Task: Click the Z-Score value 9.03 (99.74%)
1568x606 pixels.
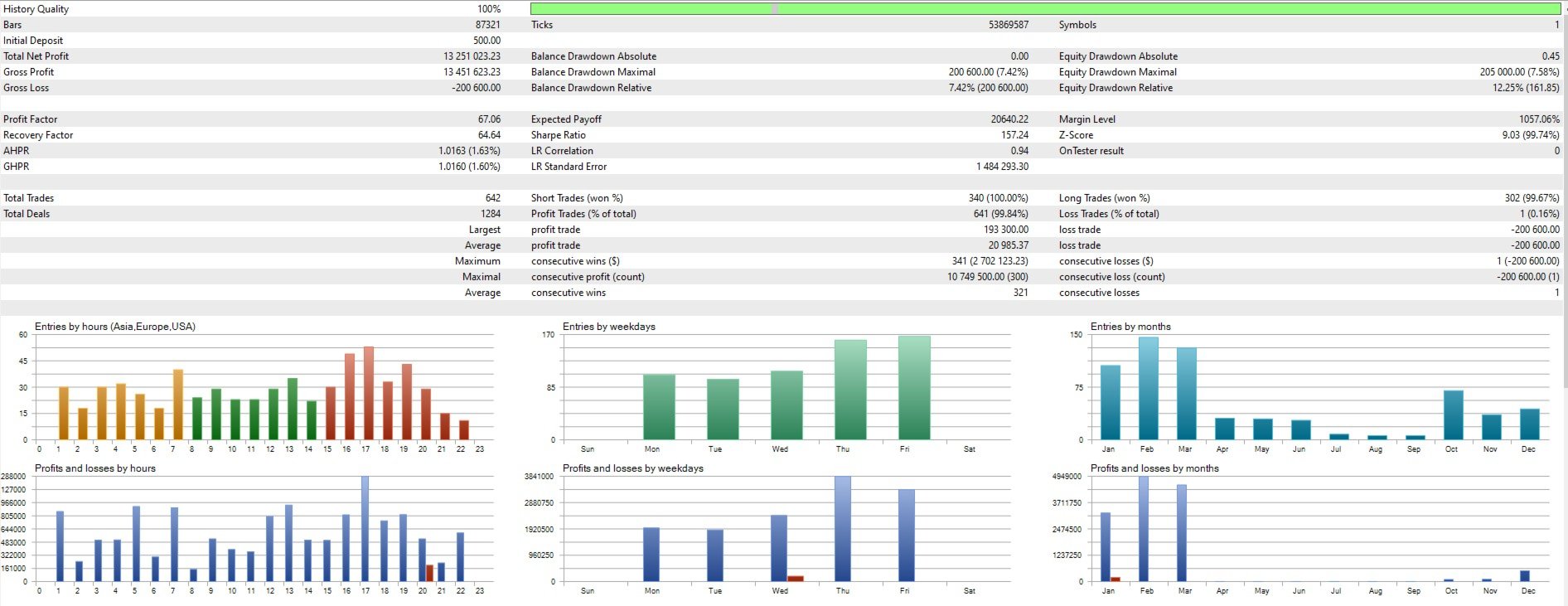Action: [1530, 135]
